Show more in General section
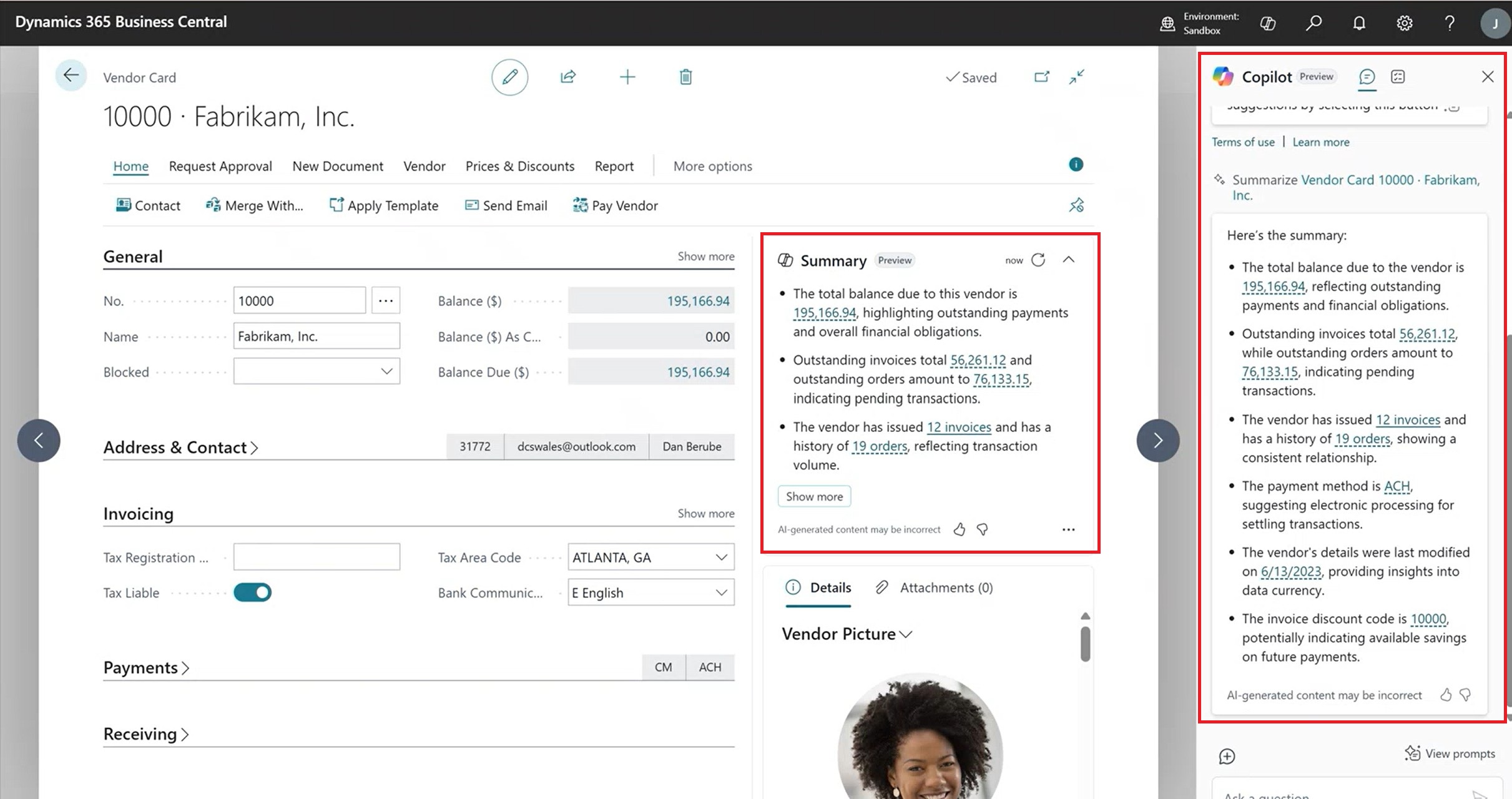The width and height of the screenshot is (1512, 799). (705, 256)
